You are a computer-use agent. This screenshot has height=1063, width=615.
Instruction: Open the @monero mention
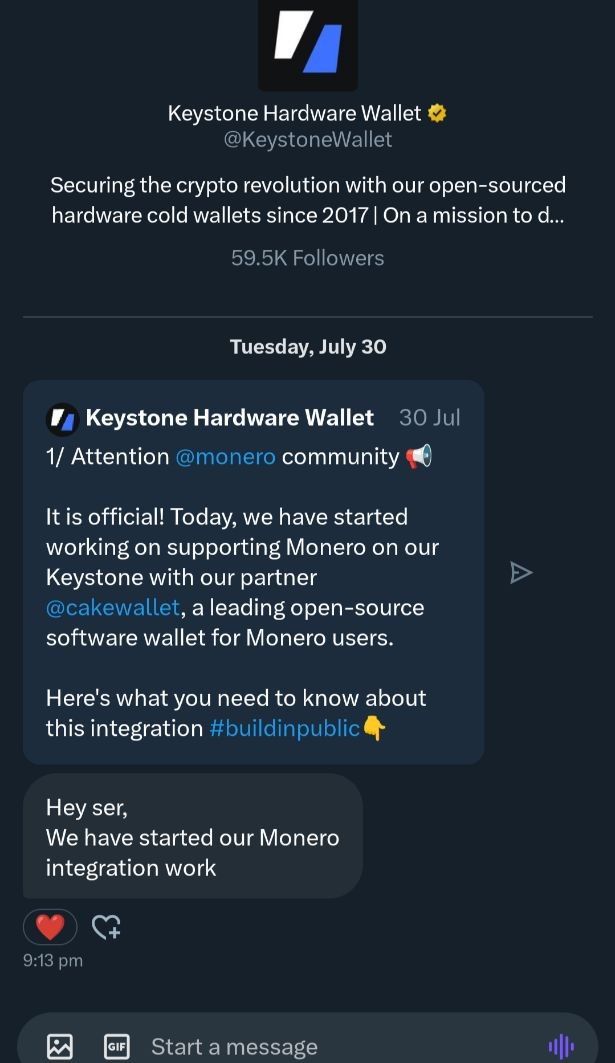click(225, 457)
